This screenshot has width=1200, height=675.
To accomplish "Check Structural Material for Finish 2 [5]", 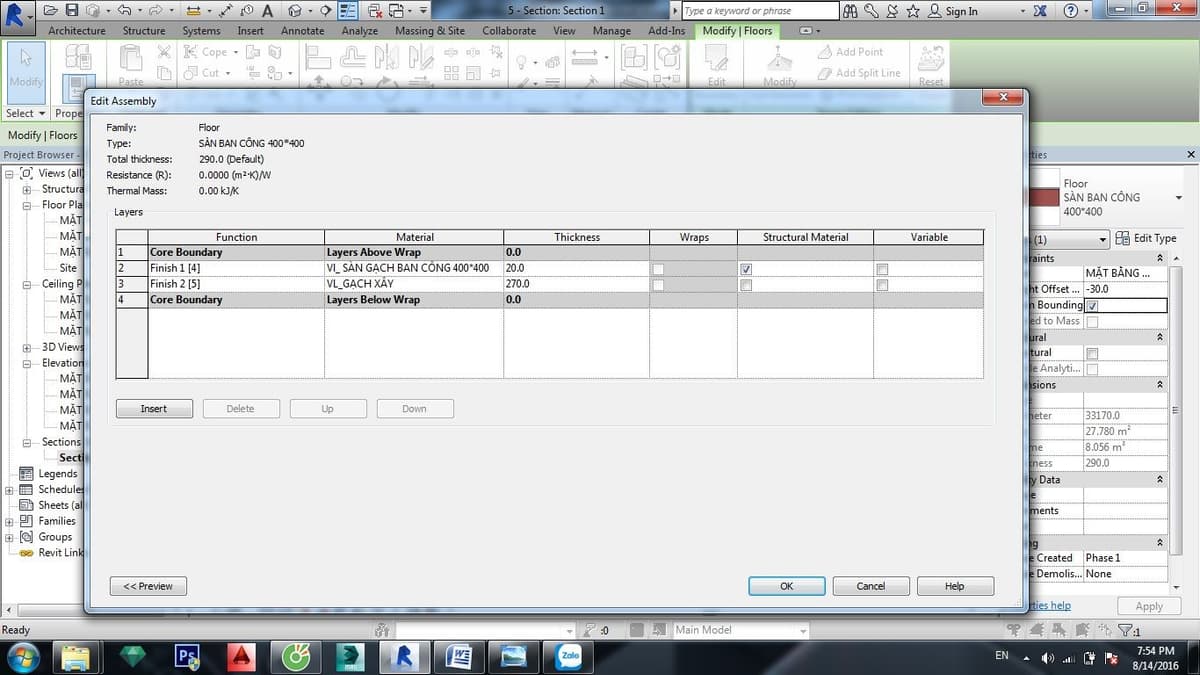I will point(746,285).
